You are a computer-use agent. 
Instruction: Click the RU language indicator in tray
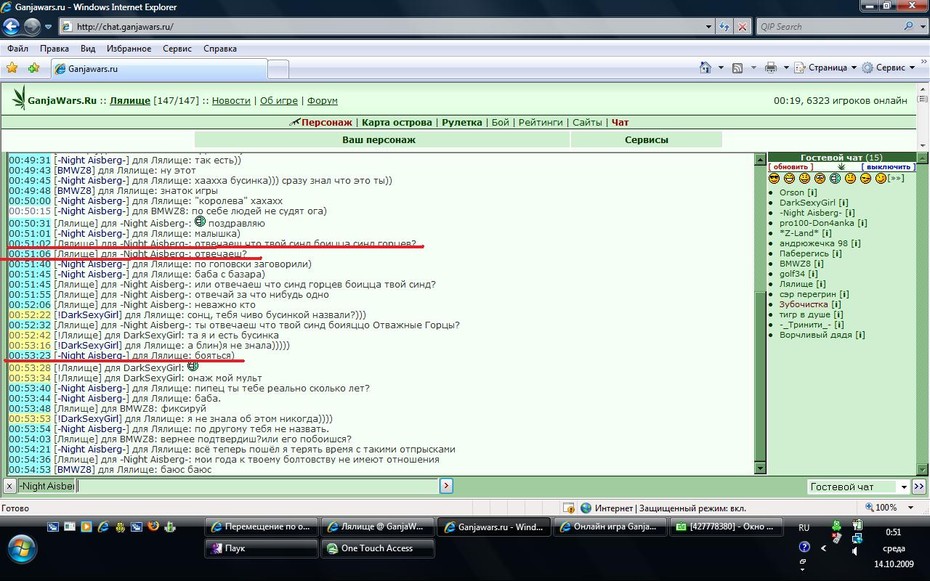(804, 527)
